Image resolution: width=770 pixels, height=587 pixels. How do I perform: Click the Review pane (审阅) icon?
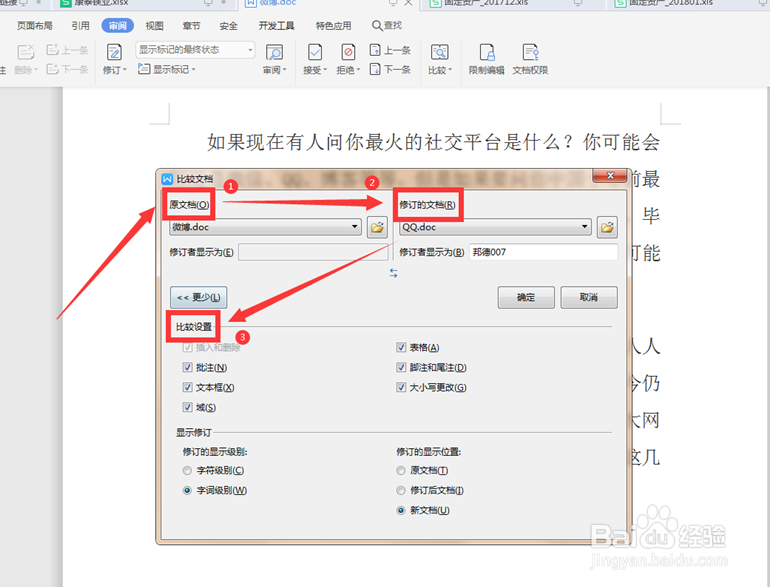(x=274, y=53)
